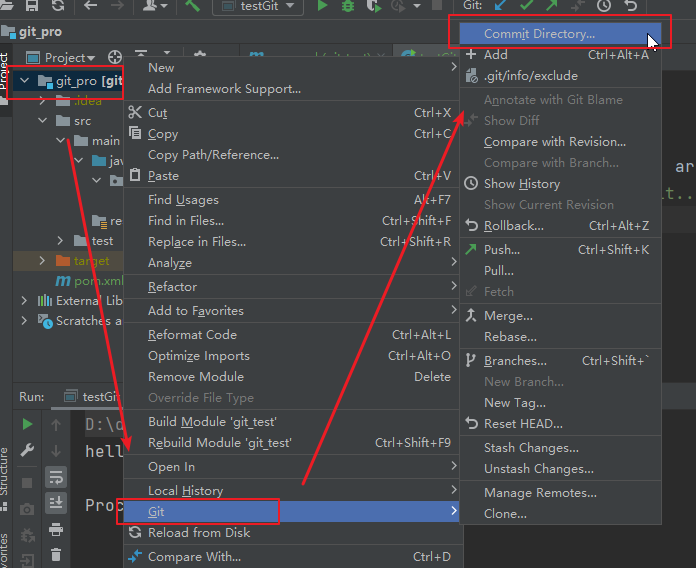
Task: Toggle Soft-Wrap icon in Run panel
Action: click(x=56, y=477)
